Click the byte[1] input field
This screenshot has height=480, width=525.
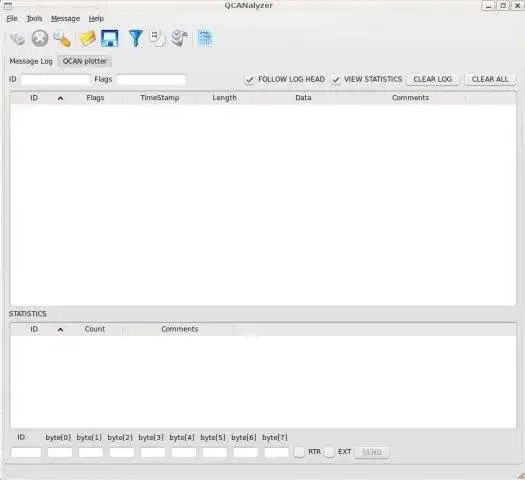point(91,452)
